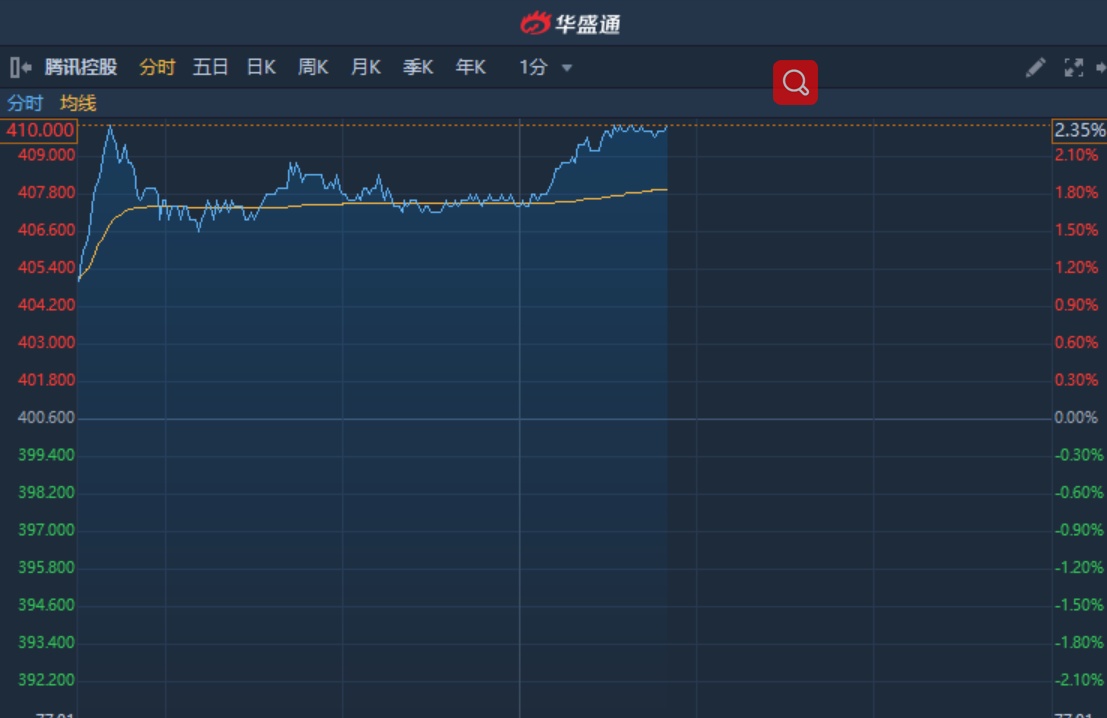Screen dimensions: 1107x718
Task: Enter fullscreen chart view
Action: 1074,67
